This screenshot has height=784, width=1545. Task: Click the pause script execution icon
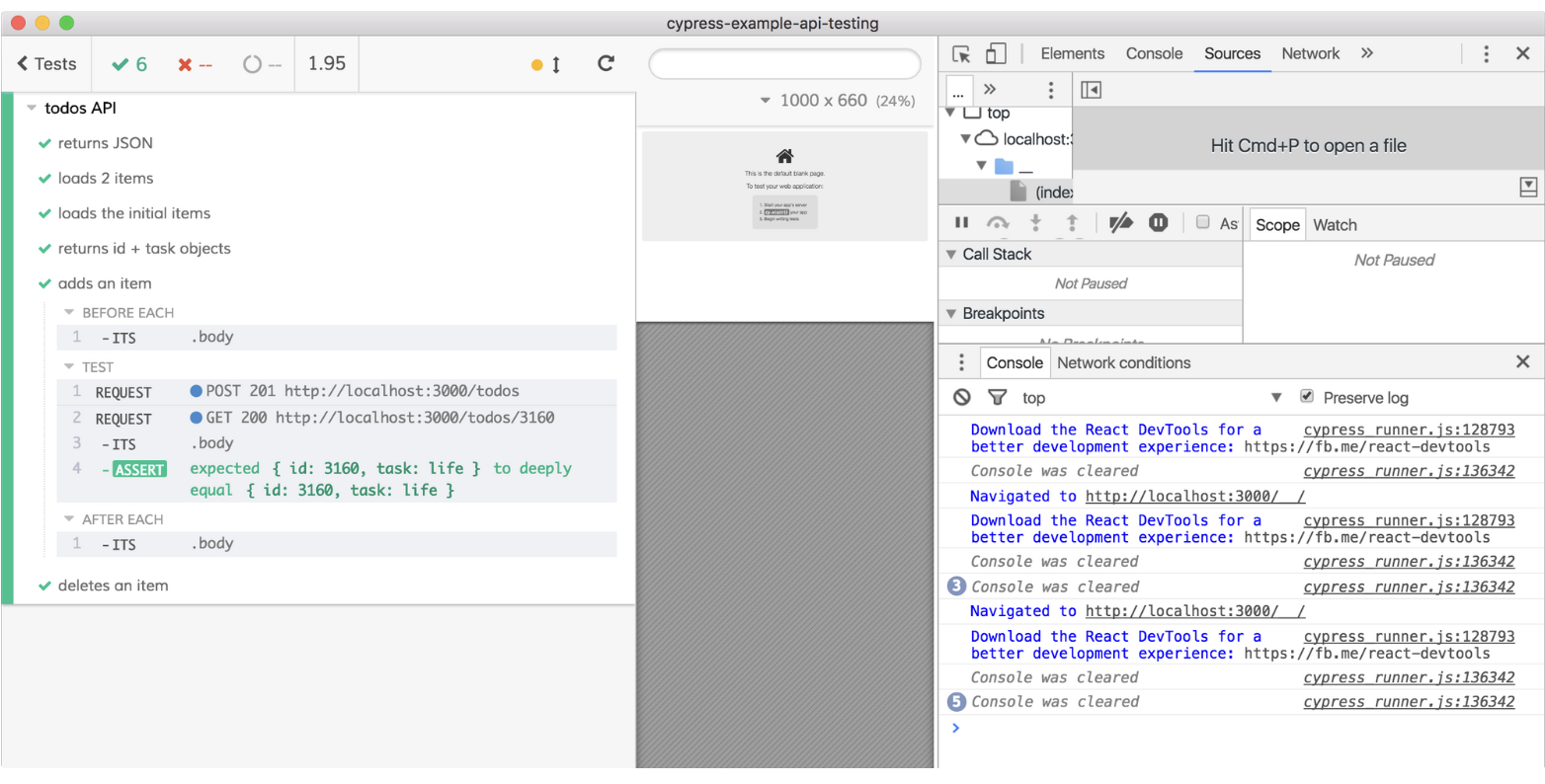[961, 223]
